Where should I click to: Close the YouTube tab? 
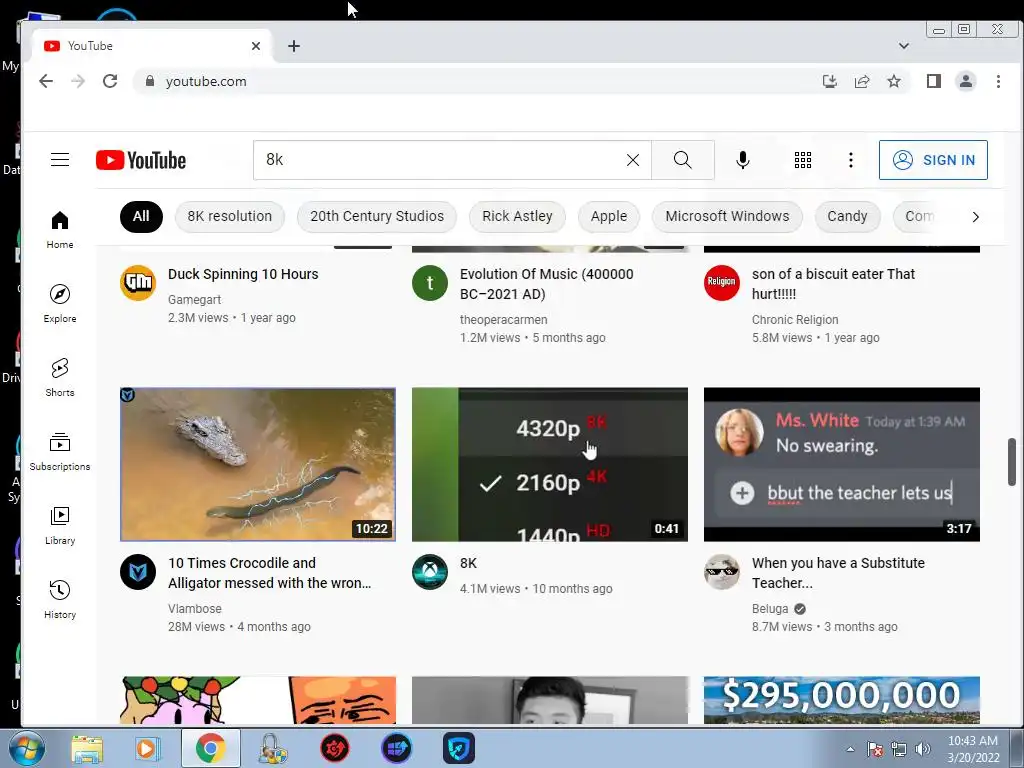point(256,46)
